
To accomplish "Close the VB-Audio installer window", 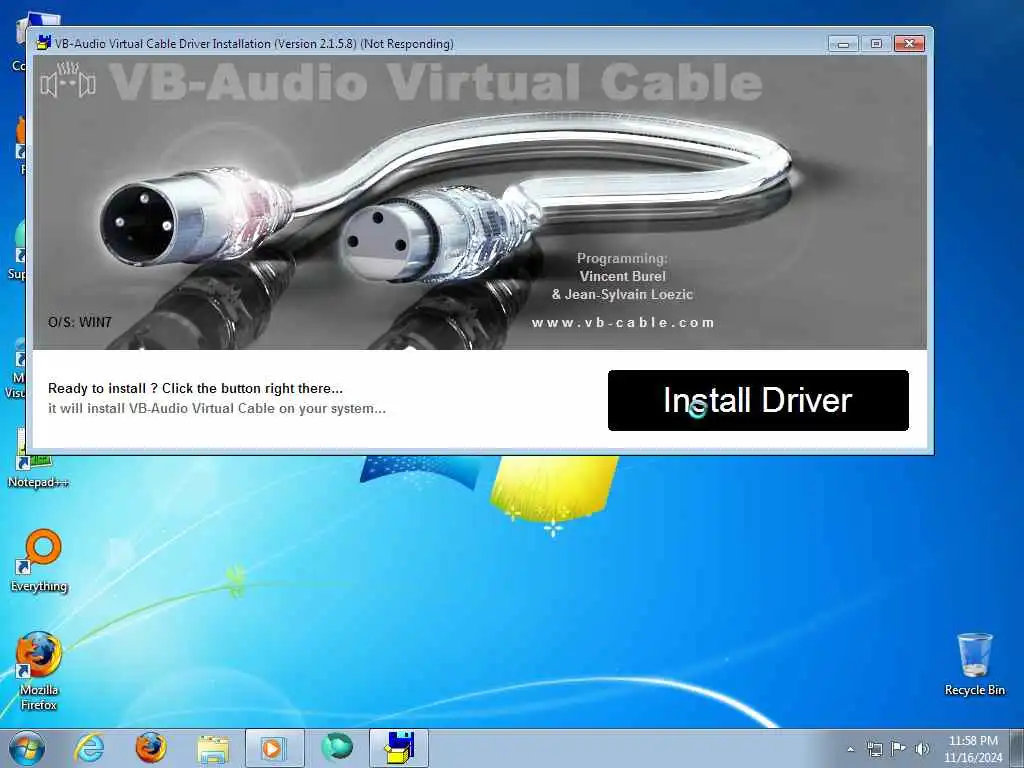I will [909, 44].
